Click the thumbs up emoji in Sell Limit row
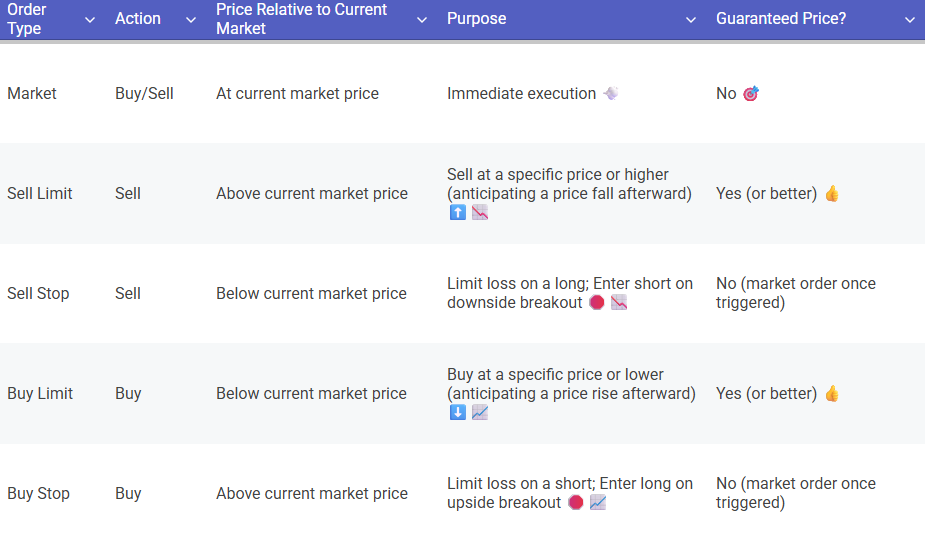 click(x=831, y=194)
